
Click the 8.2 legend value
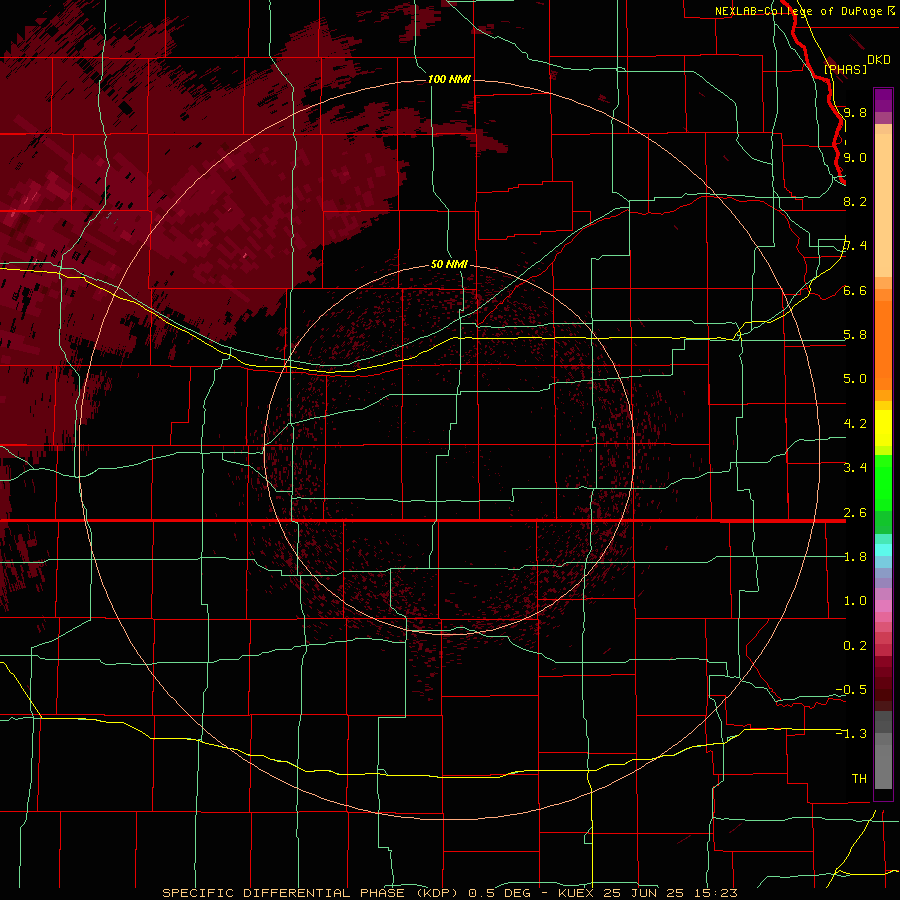coord(855,201)
